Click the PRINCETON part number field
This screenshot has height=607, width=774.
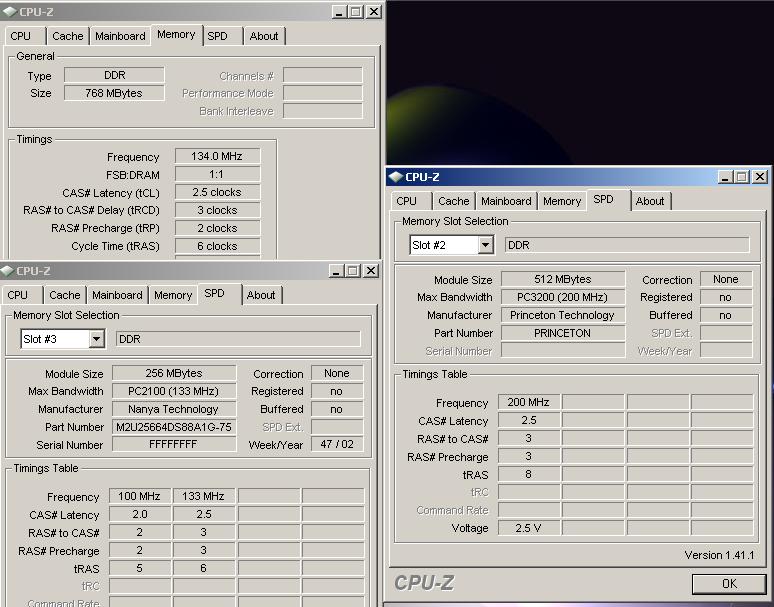point(563,333)
